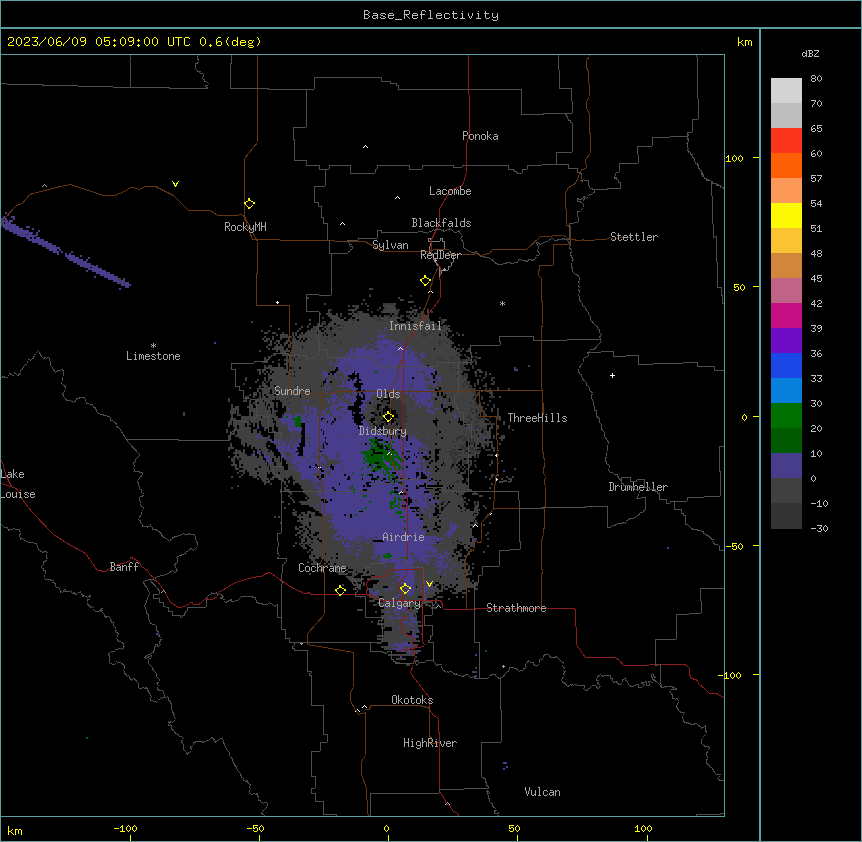The image size is (862, 842).
Task: Click the pink 42-45 dBZ legend swatch
Action: click(x=786, y=290)
